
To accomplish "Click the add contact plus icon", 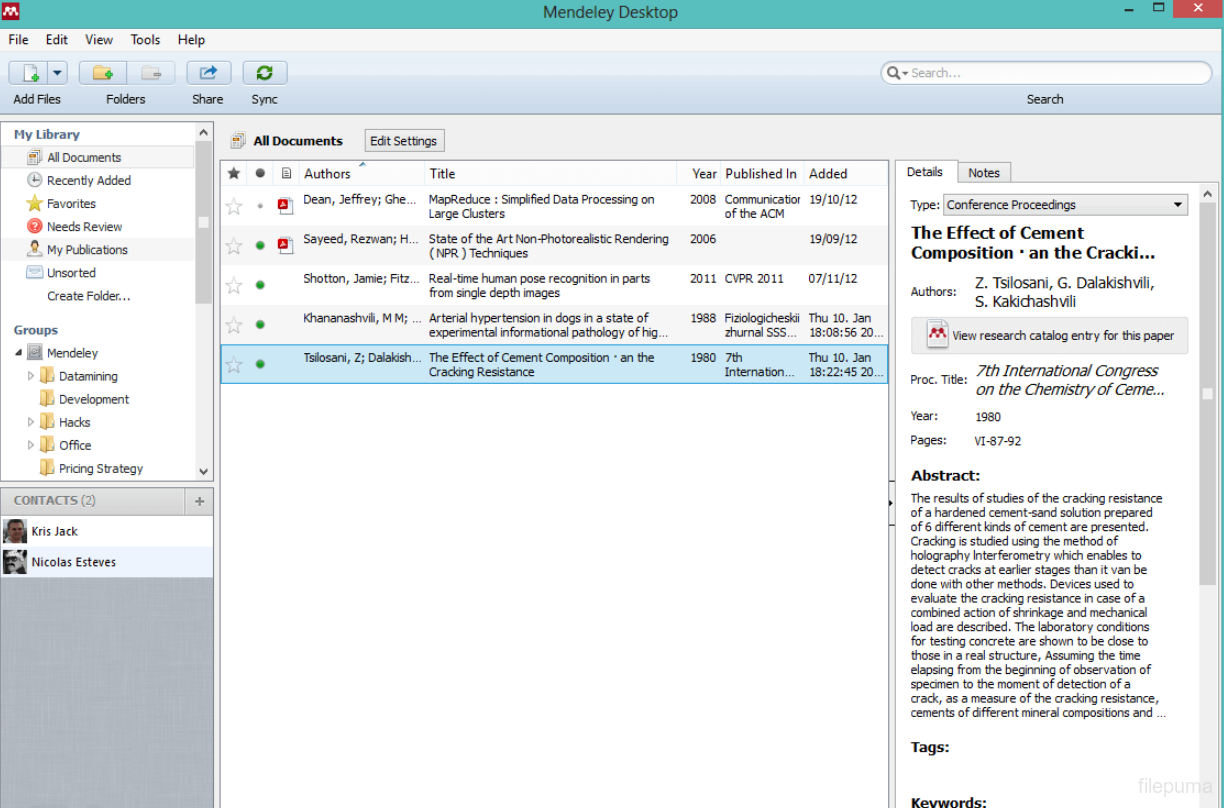I will [199, 501].
